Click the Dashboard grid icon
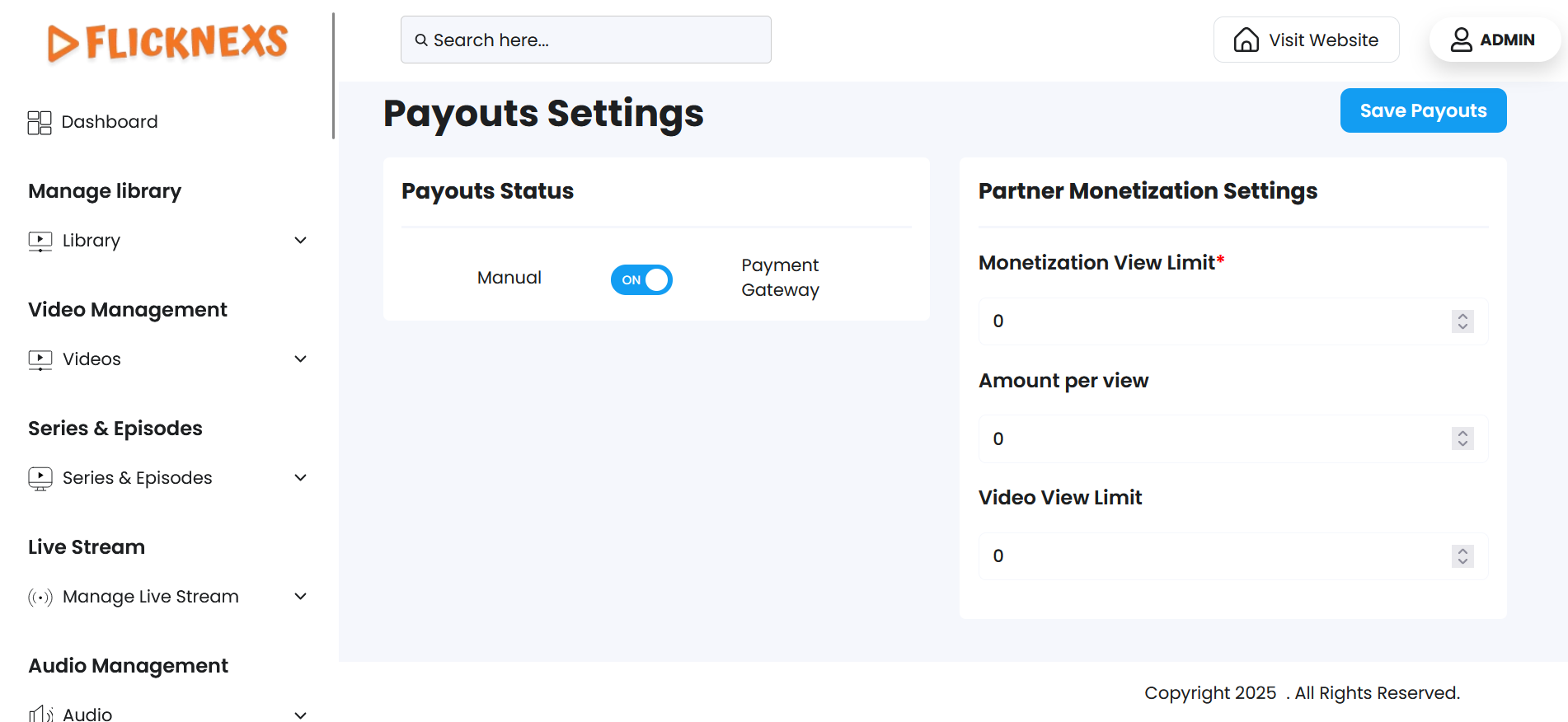Viewport: 1568px width, 722px height. (x=40, y=122)
